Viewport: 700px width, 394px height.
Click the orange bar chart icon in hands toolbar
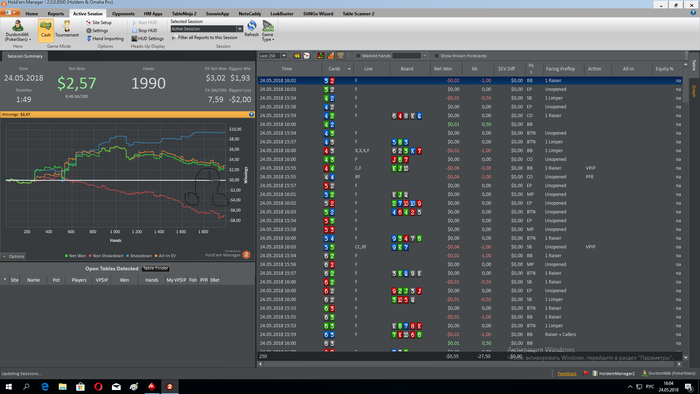331,56
